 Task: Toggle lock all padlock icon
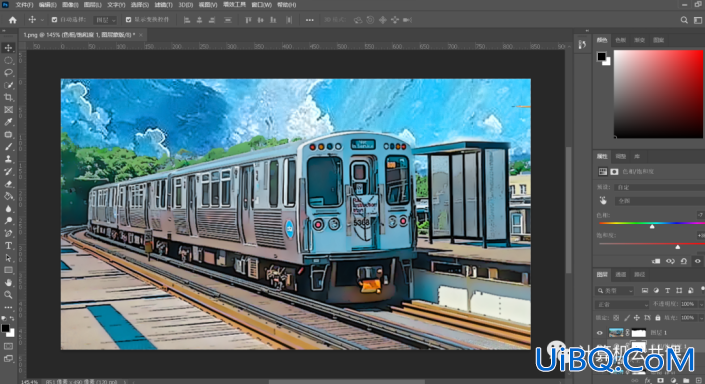point(658,317)
